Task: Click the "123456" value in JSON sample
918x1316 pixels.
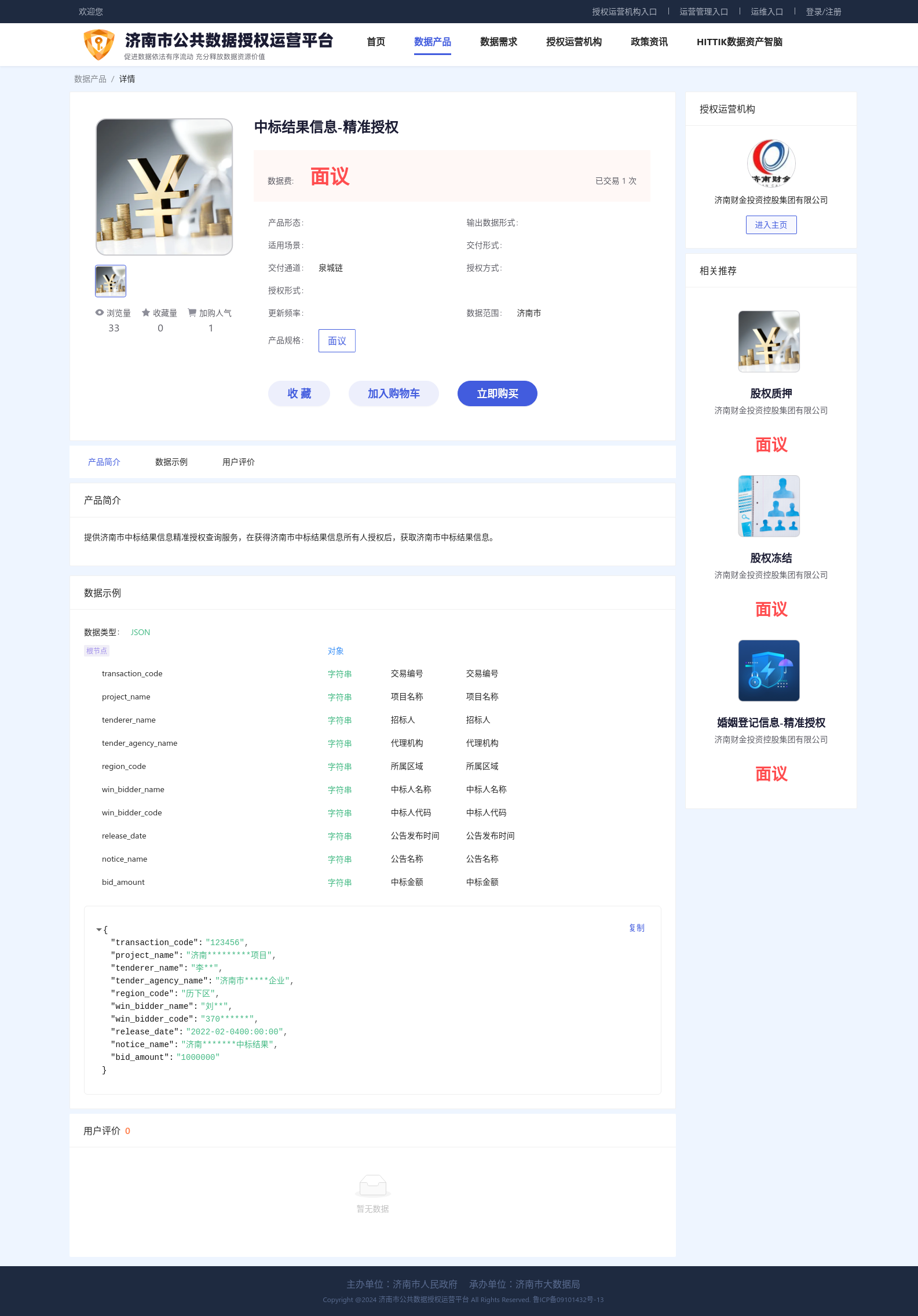Action: tap(225, 942)
